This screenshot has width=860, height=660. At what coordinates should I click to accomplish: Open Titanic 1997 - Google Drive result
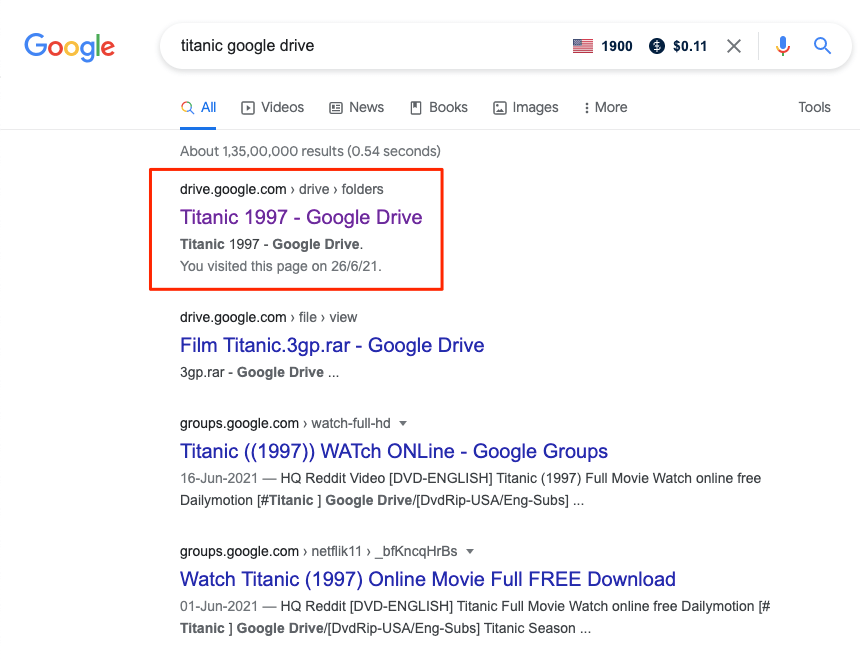click(x=301, y=217)
